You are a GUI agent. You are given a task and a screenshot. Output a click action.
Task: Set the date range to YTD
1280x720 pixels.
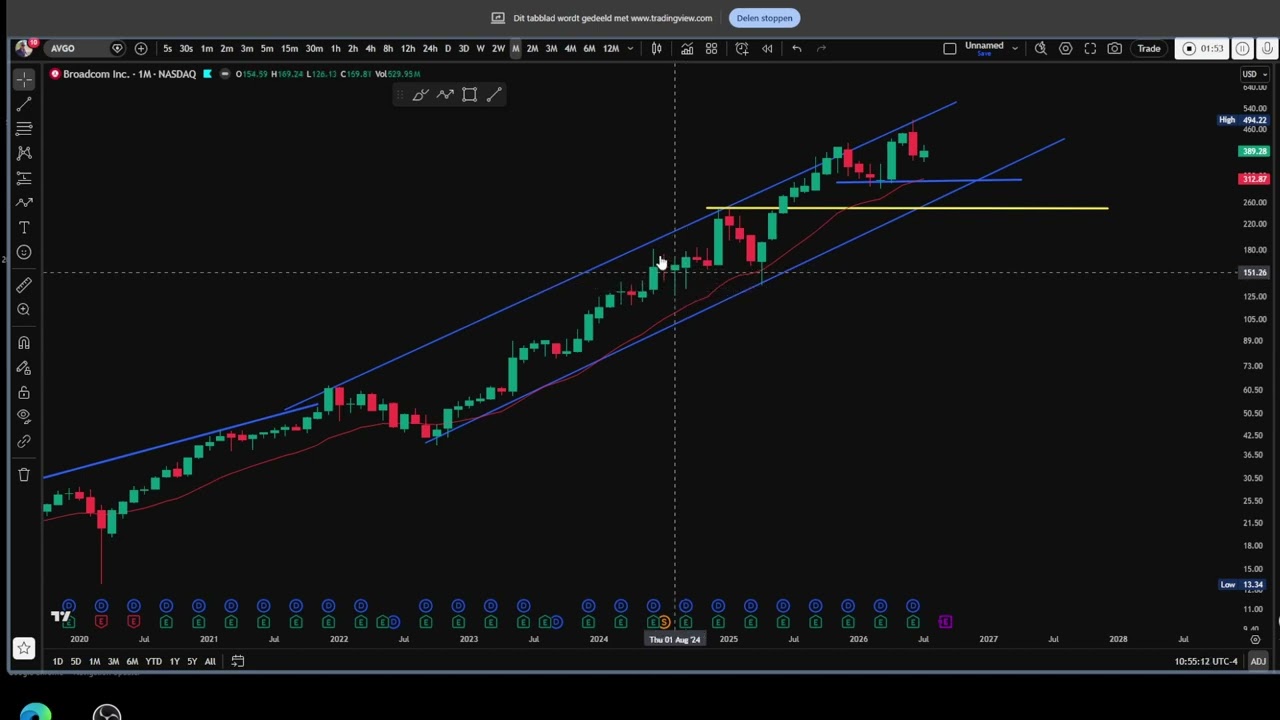153,661
